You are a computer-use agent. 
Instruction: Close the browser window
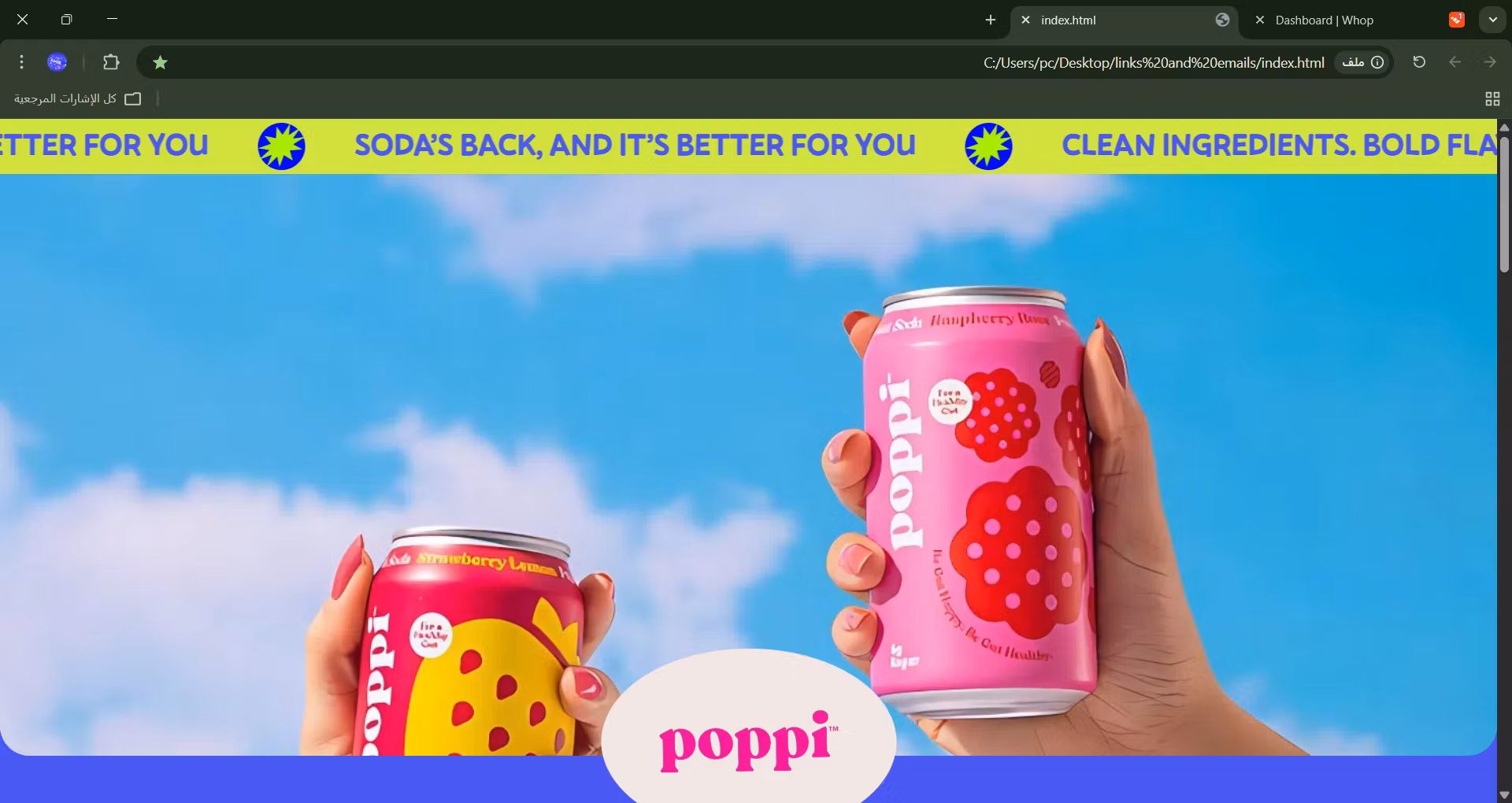(x=22, y=19)
